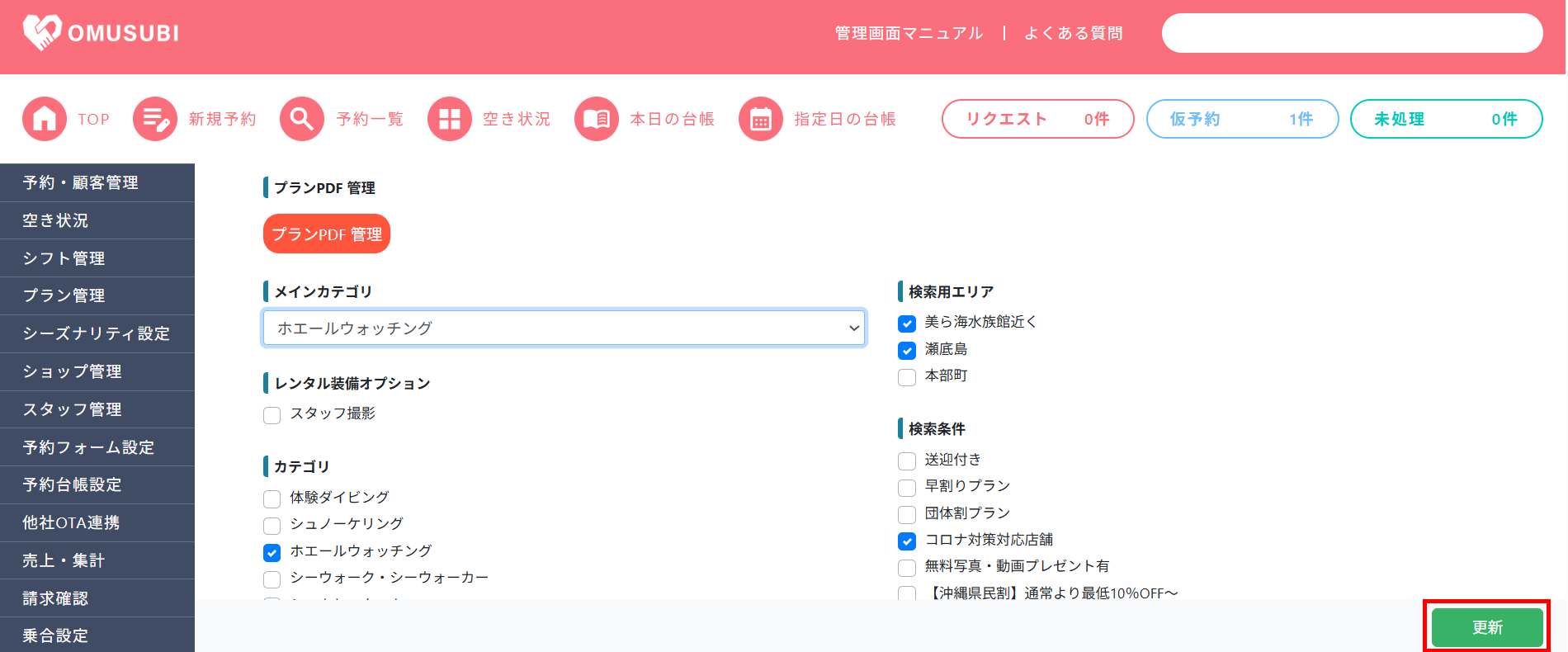Click the 予約一覧 magnifier icon

tap(302, 119)
